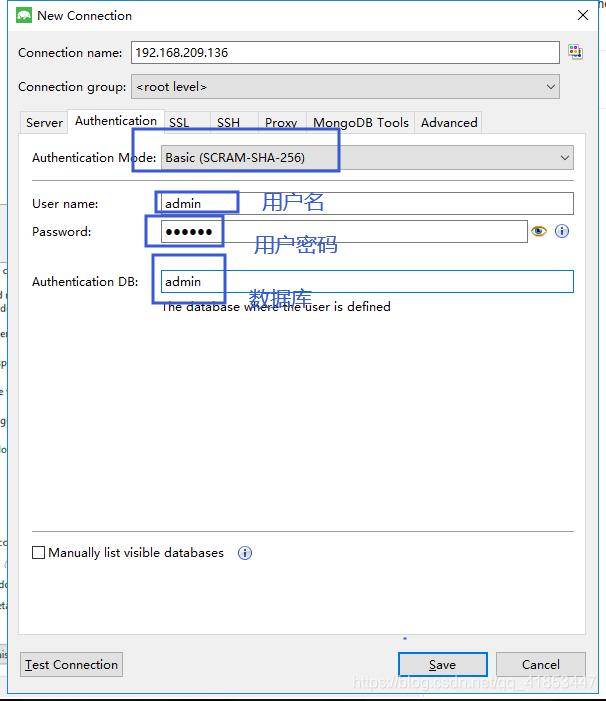This screenshot has width=606, height=701.
Task: Click the 'Password:' label
Action: point(62,232)
